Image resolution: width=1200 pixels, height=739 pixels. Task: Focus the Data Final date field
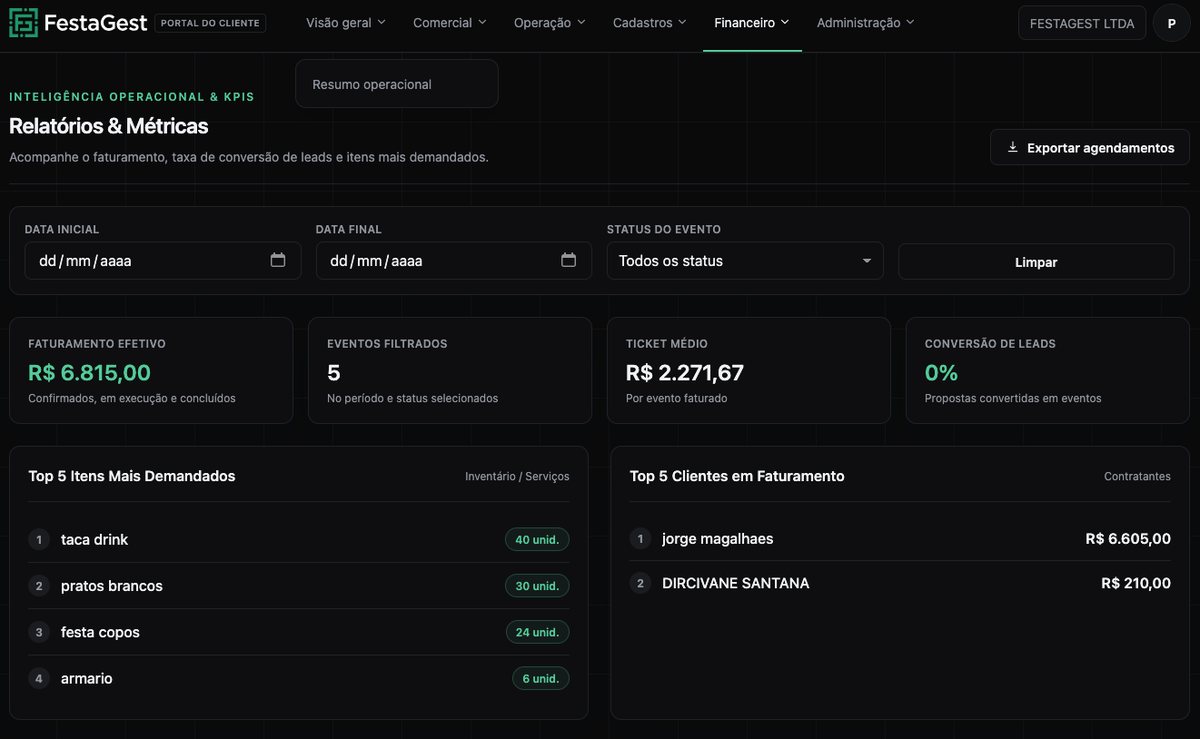(454, 261)
